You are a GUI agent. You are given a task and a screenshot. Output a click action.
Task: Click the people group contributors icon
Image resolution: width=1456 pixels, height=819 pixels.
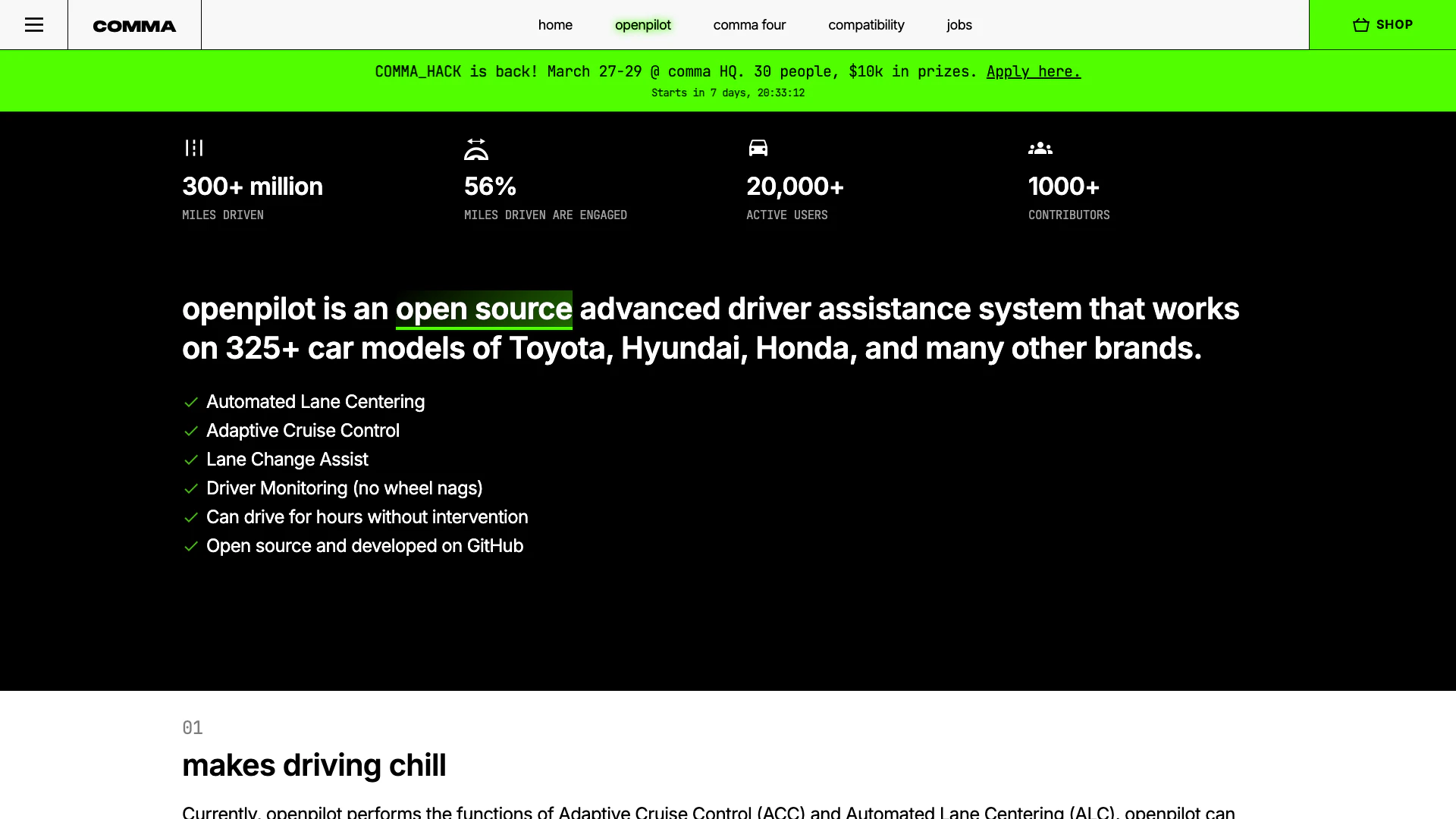click(x=1040, y=149)
